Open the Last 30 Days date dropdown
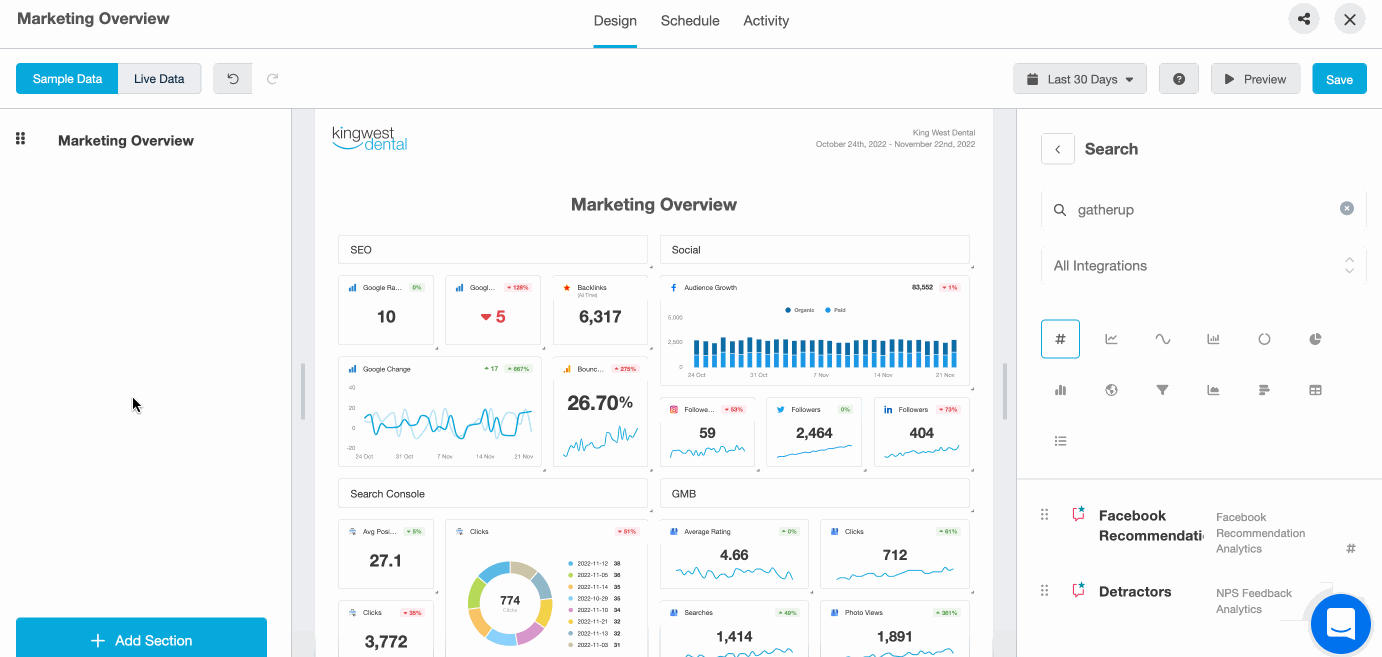This screenshot has height=657, width=1382. (x=1080, y=79)
